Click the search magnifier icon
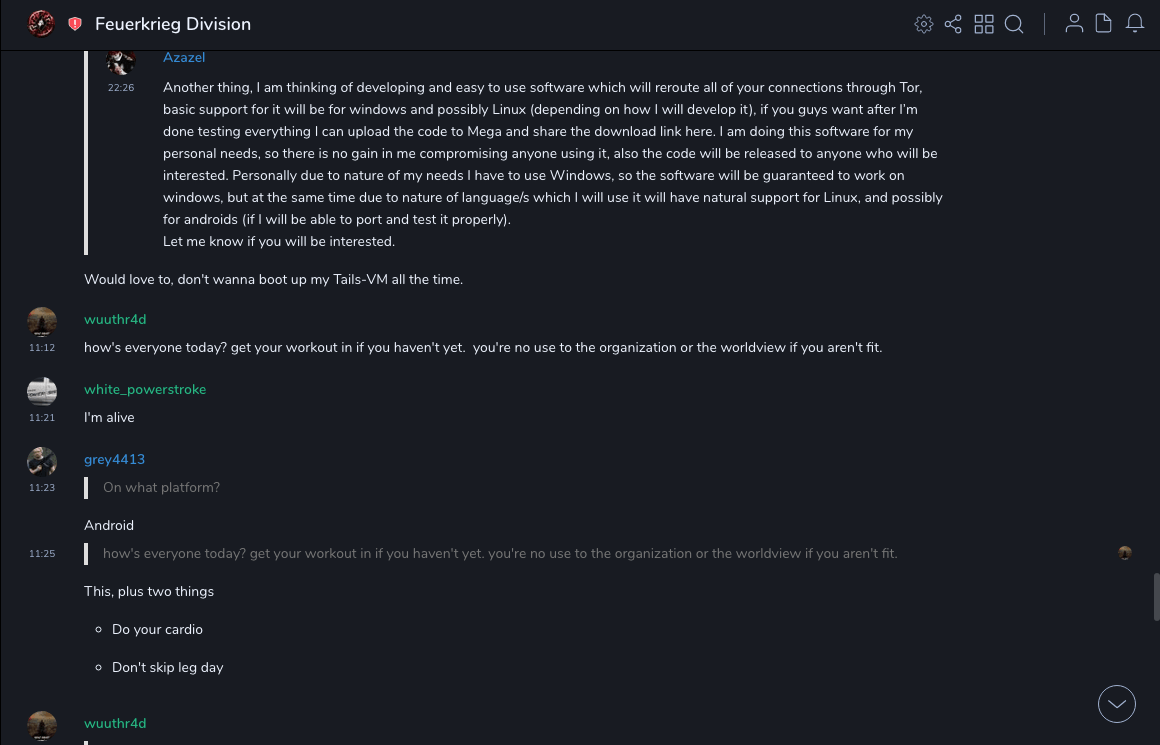This screenshot has height=745, width=1160. pos(1014,24)
